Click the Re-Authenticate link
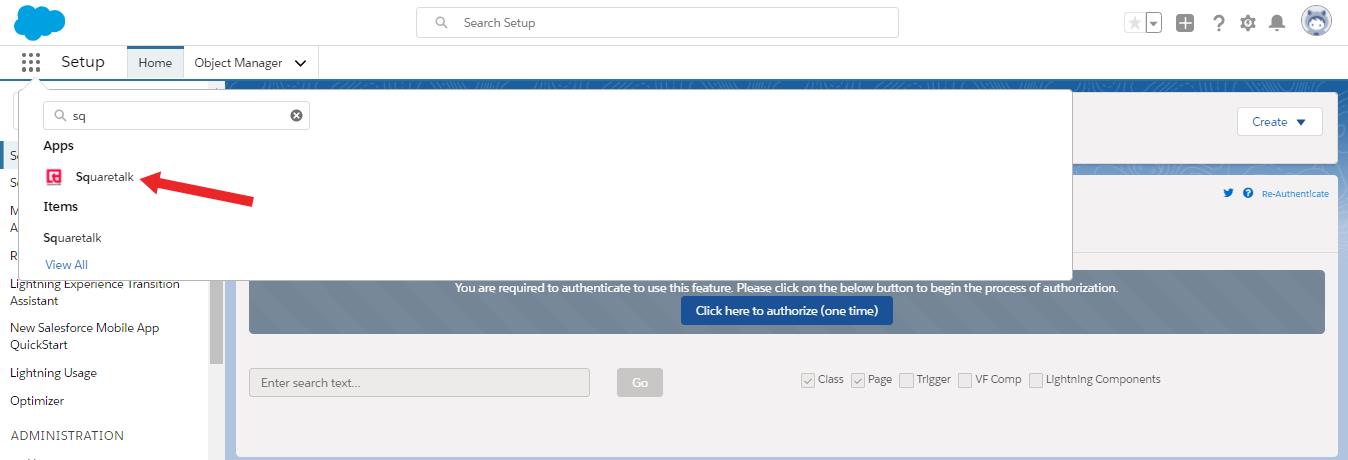The image size is (1348, 460). tap(1295, 194)
